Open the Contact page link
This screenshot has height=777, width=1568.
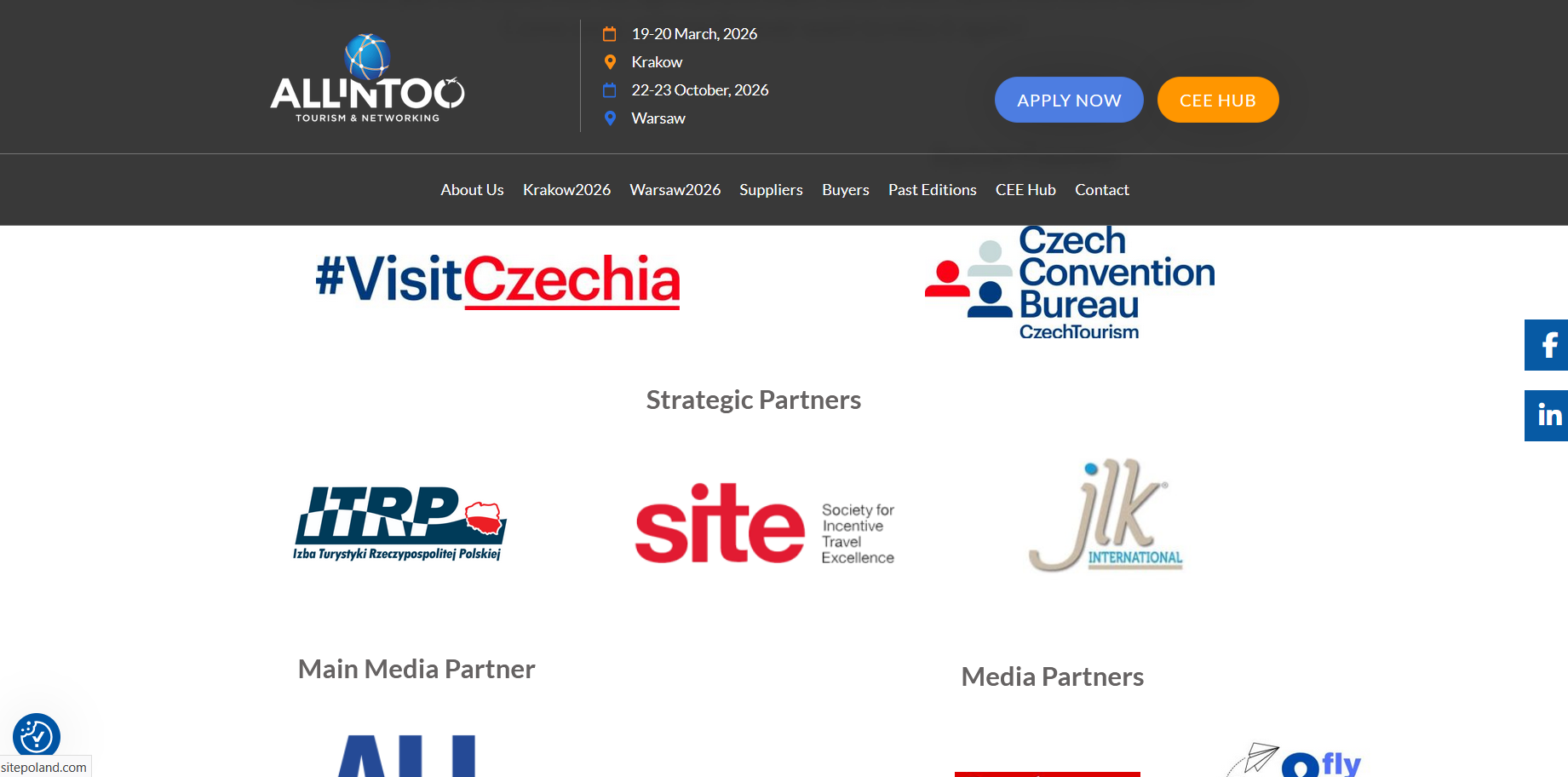point(1101,190)
